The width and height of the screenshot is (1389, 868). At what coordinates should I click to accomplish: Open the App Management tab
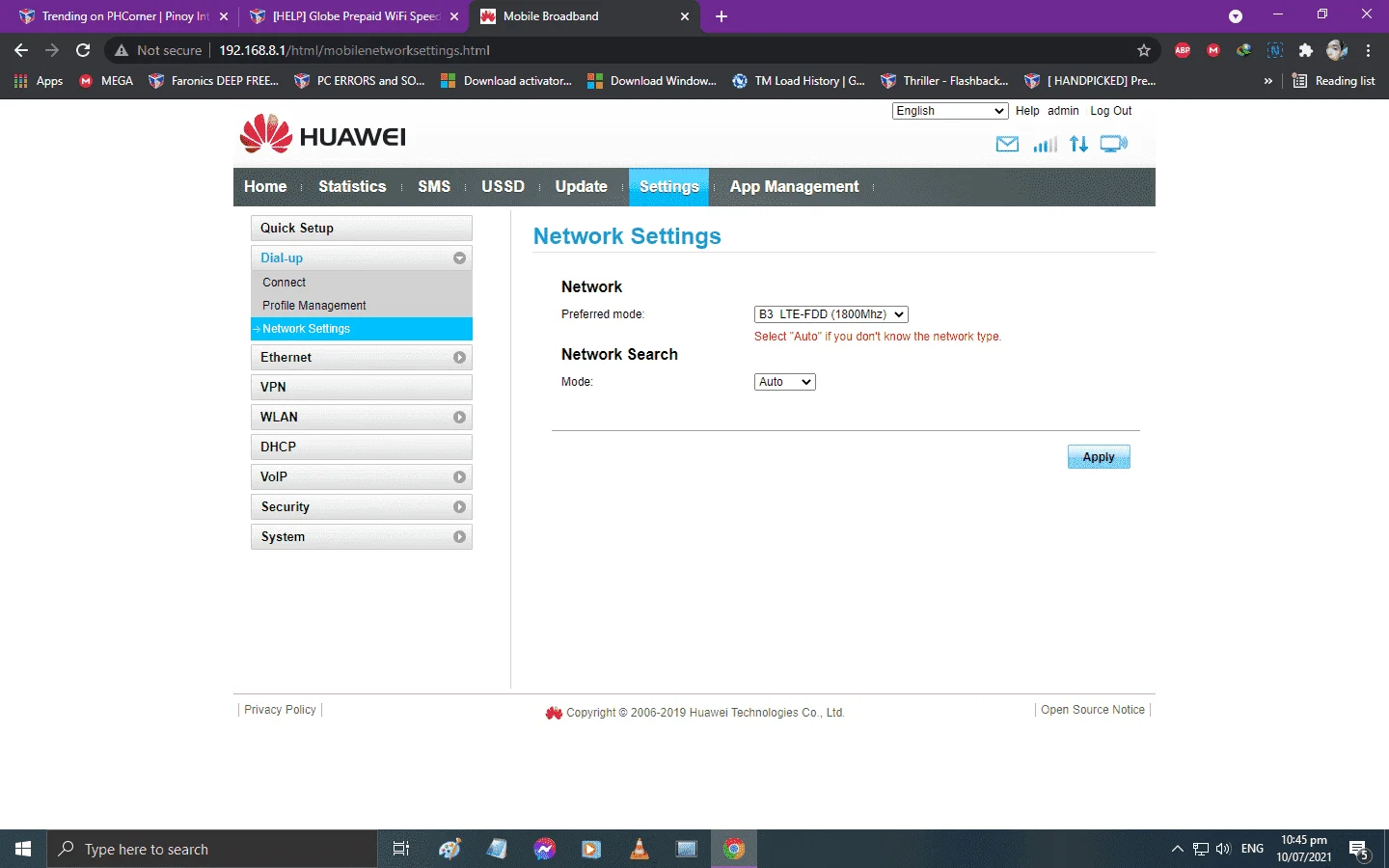(x=794, y=187)
